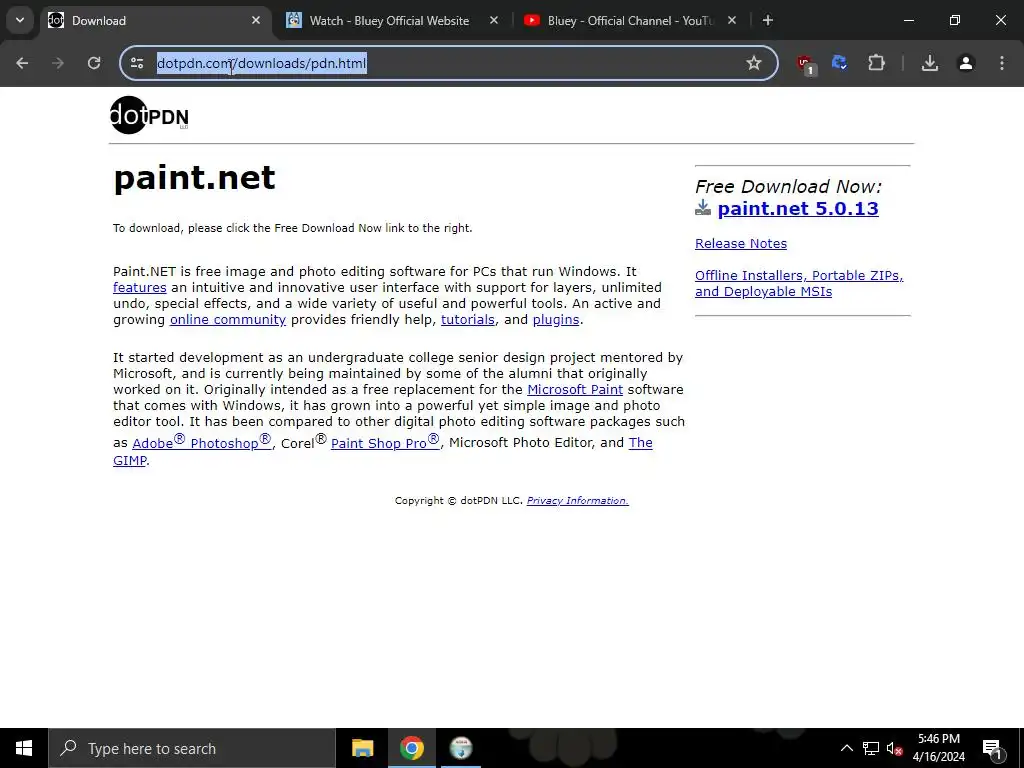Image resolution: width=1024 pixels, height=768 pixels.
Task: Open the online community link
Action: tap(228, 319)
